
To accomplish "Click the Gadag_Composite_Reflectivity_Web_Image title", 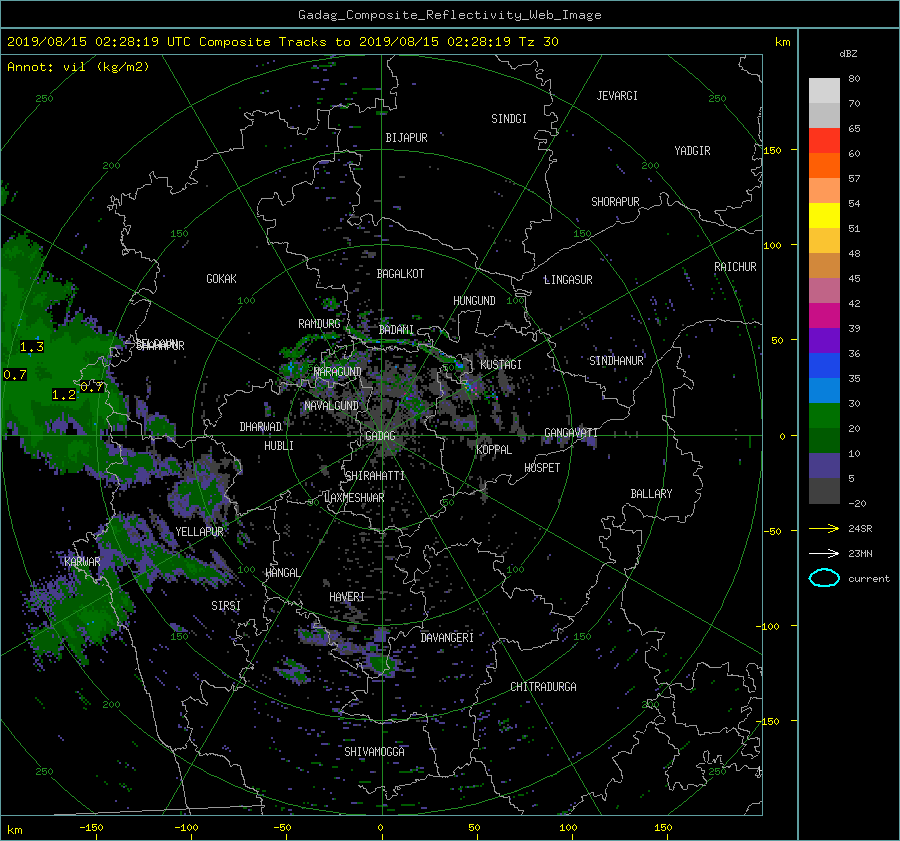I will point(449,14).
